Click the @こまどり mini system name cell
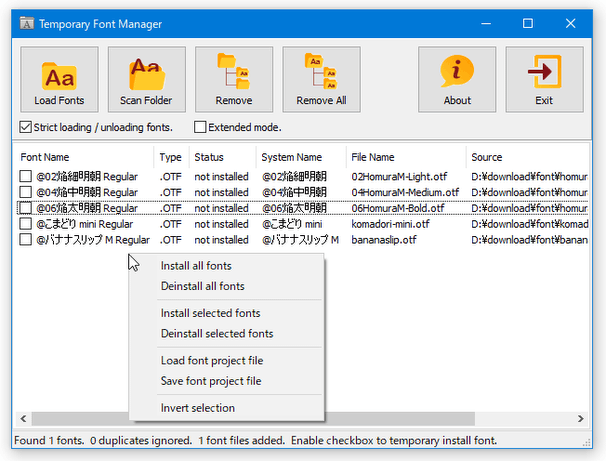606x461 pixels. click(292, 224)
